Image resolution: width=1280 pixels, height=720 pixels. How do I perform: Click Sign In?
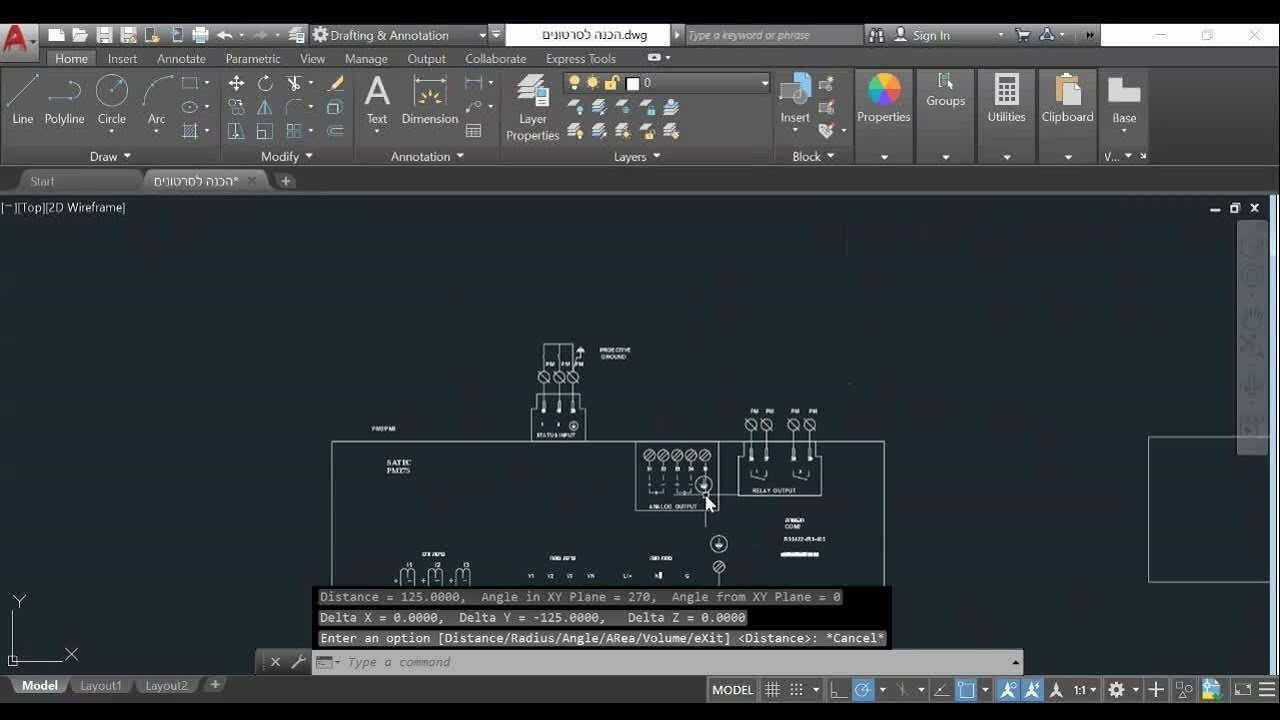point(931,35)
